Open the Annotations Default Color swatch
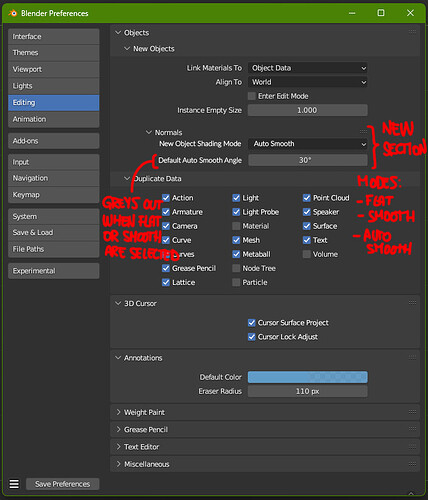Viewport: 428px width, 500px height. point(307,377)
